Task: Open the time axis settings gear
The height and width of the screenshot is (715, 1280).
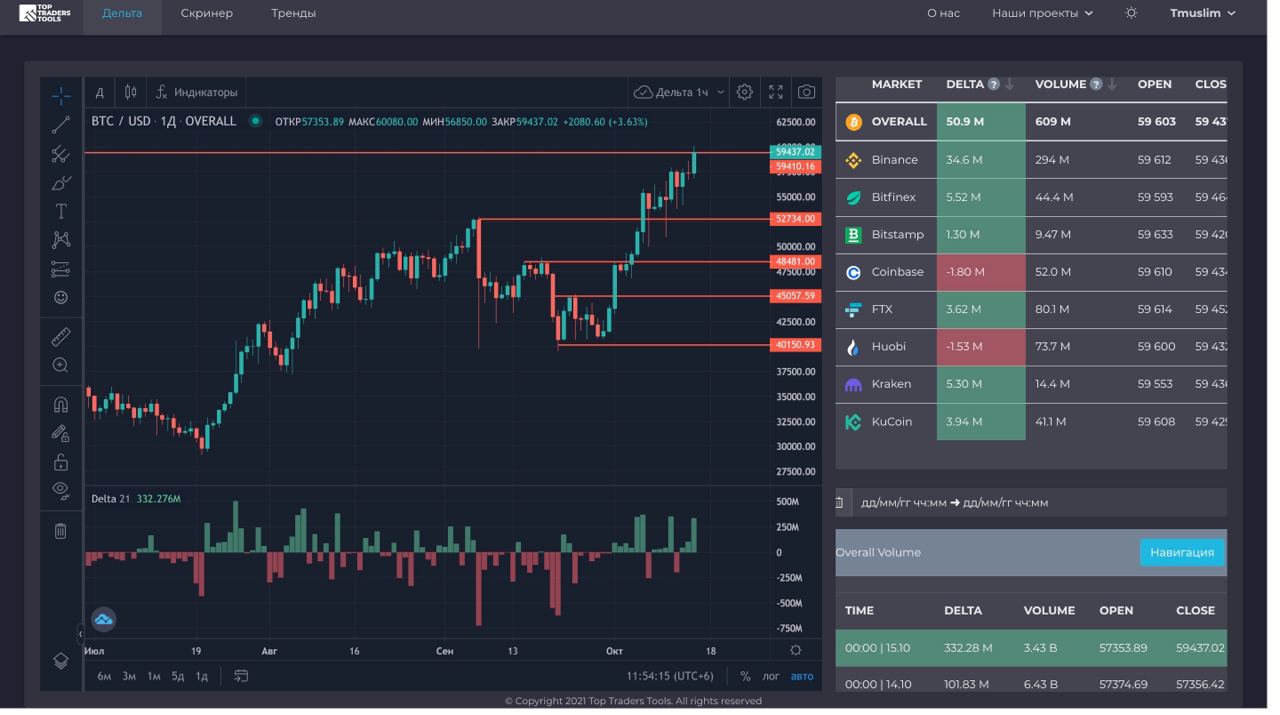Action: 796,651
